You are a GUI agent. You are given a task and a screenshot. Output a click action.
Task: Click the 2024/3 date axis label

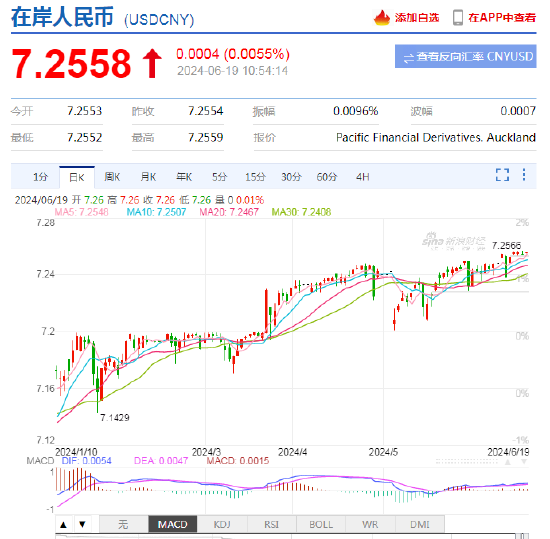pyautogui.click(x=206, y=452)
